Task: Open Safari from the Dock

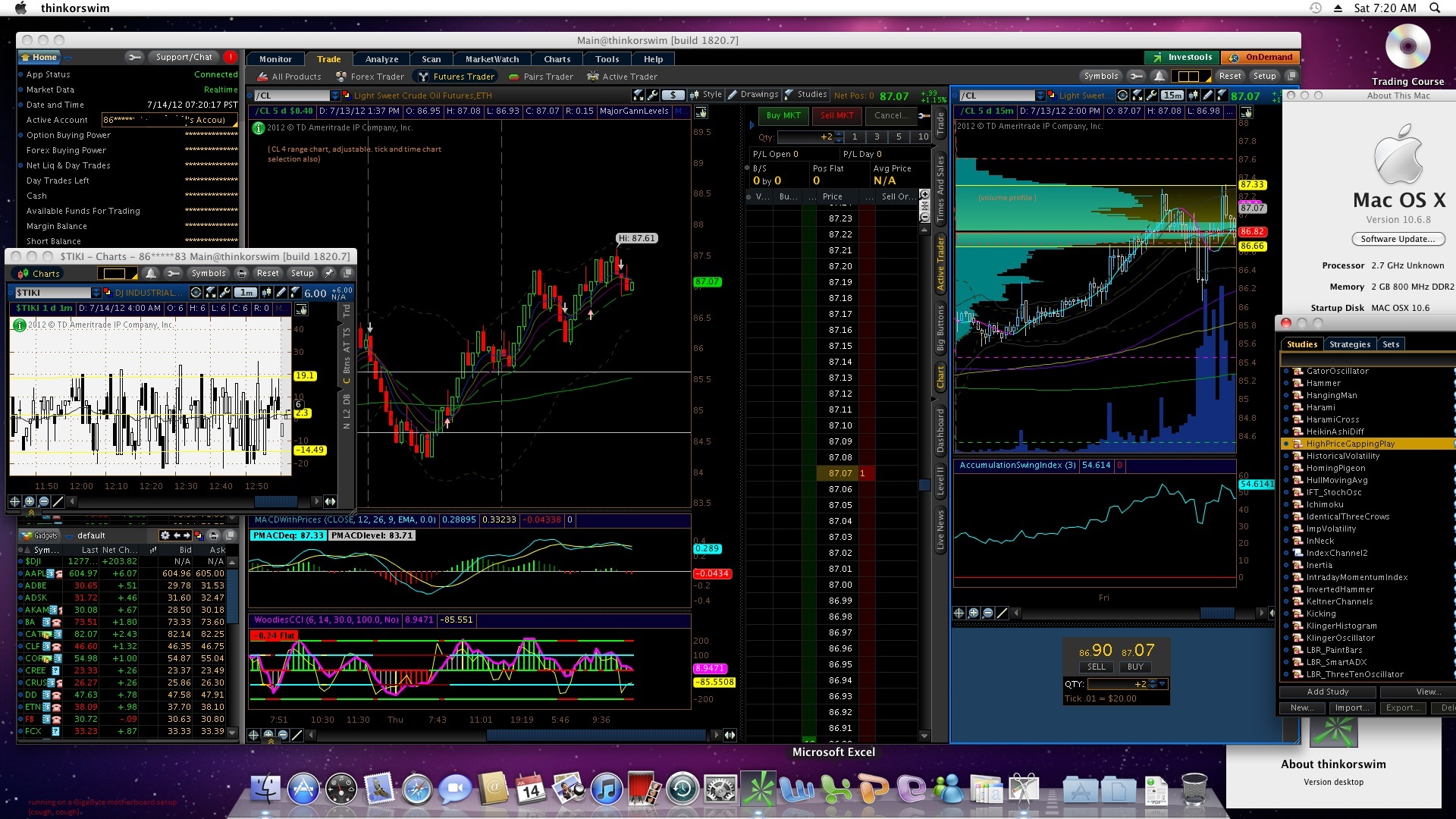Action: pyautogui.click(x=417, y=789)
